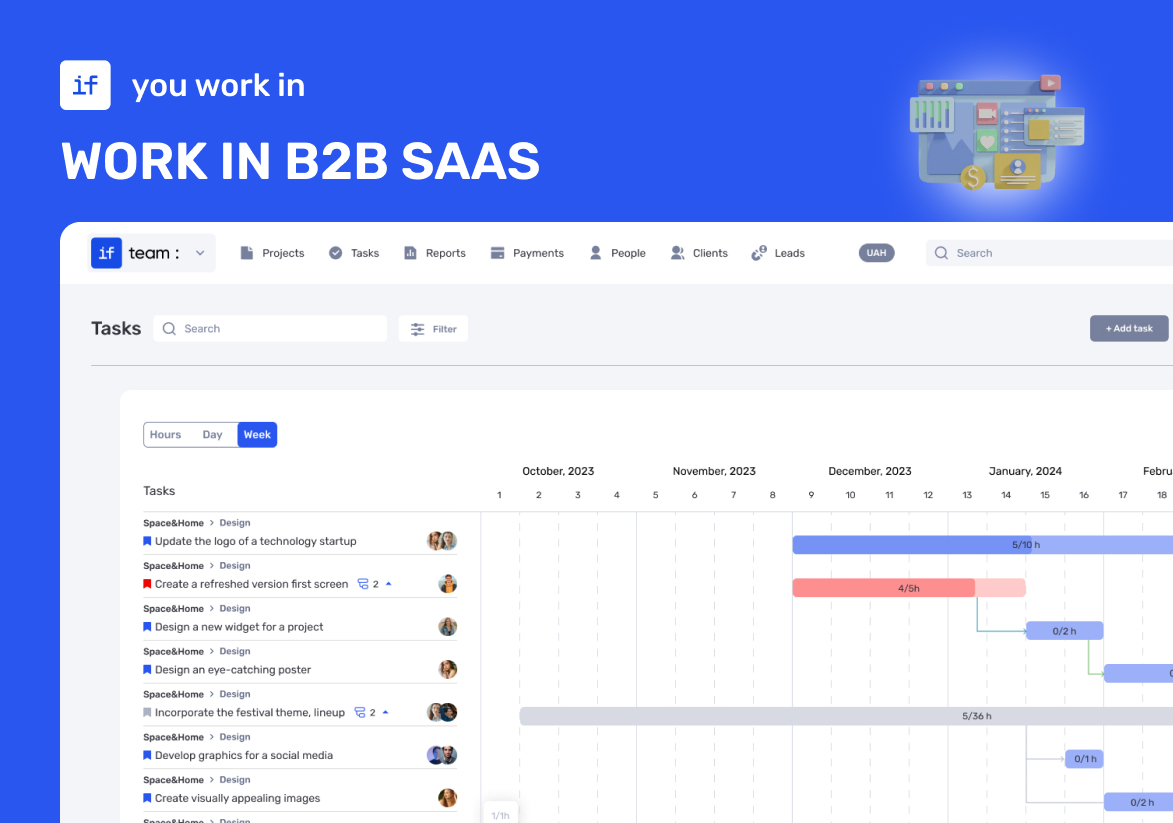Switch timeline view to Hours
Viewport: 1173px width, 823px height.
tap(165, 435)
